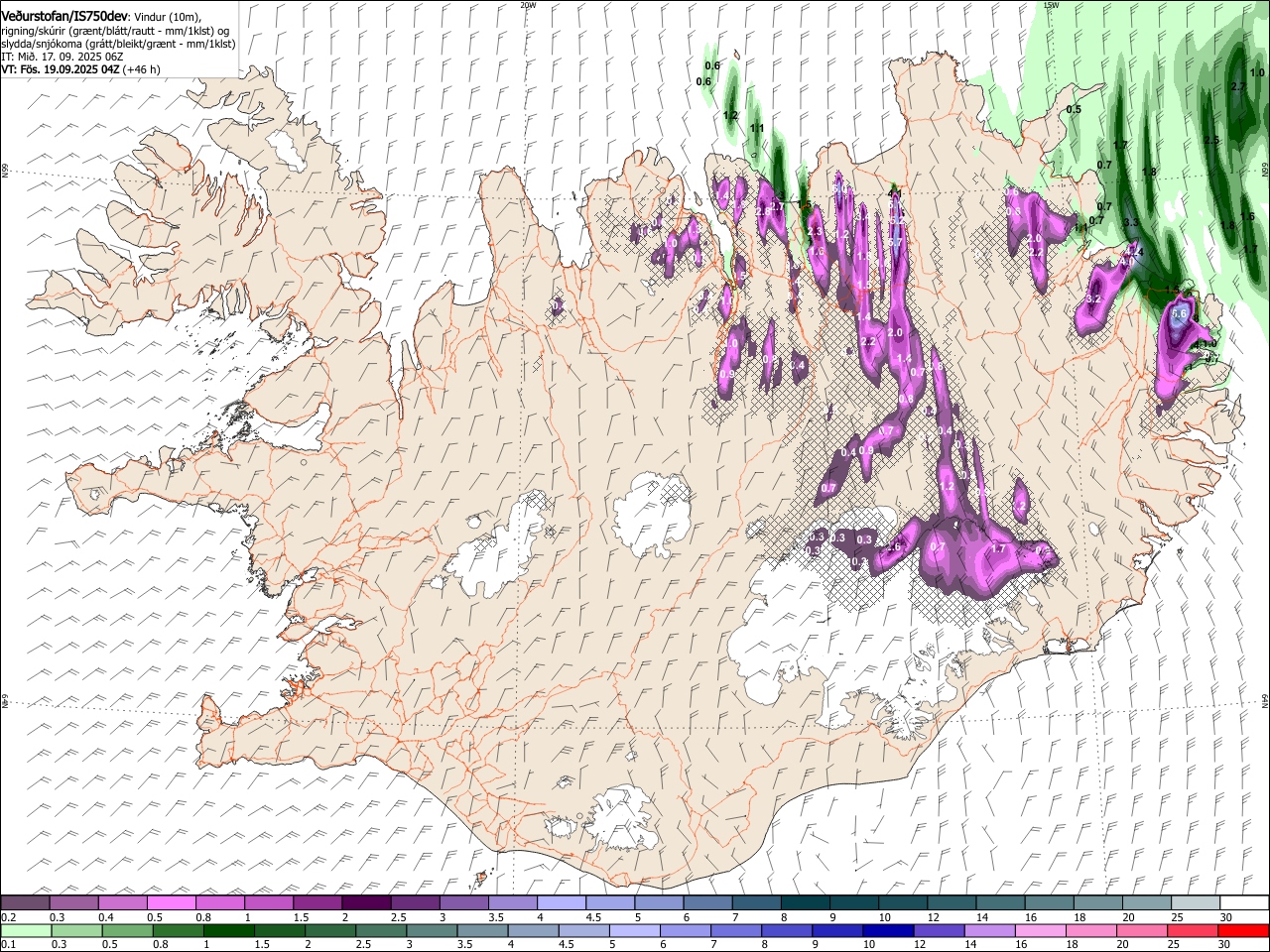1270x952 pixels.
Task: Pick the rain scale swatch between 0.3 and 0.5
Action: point(76,930)
